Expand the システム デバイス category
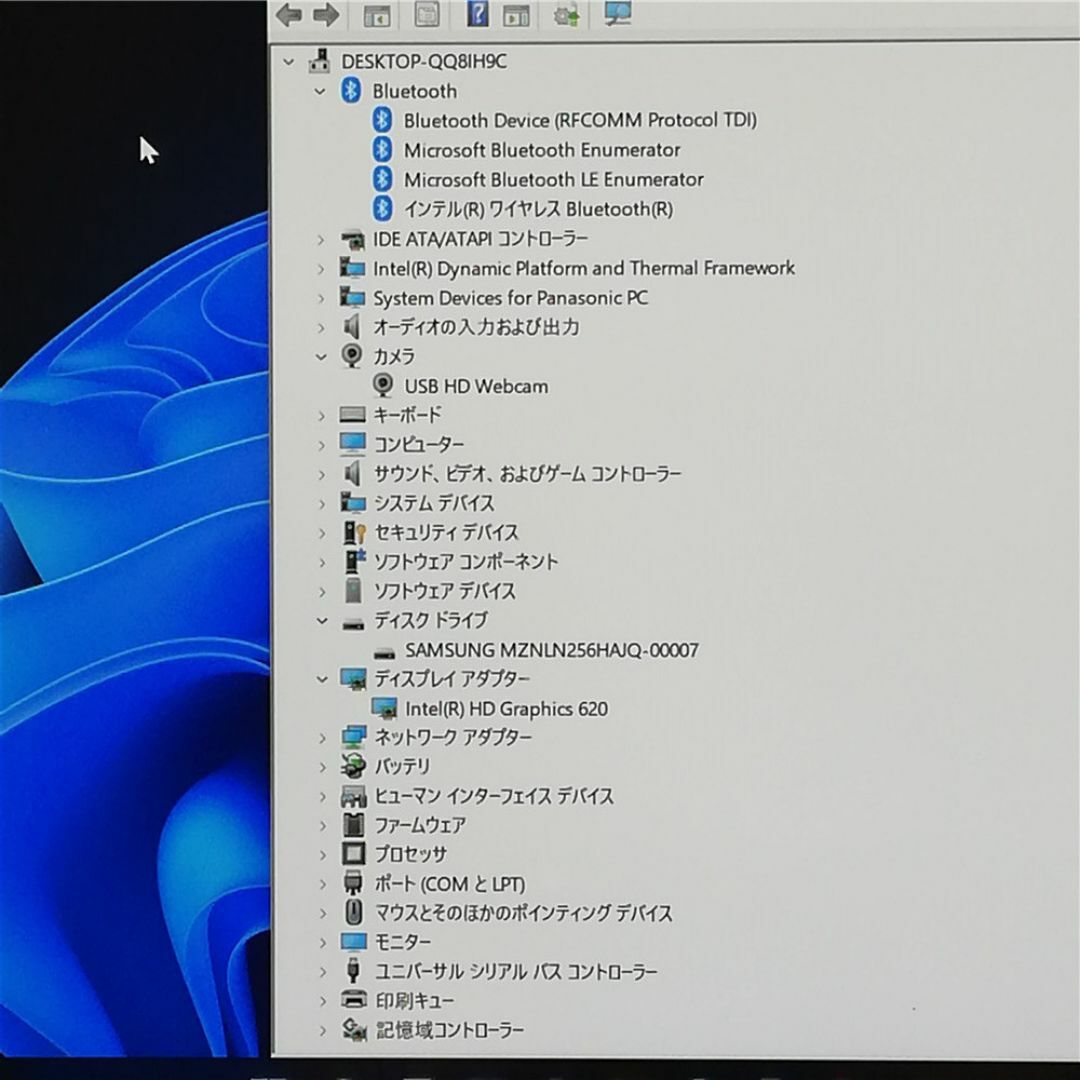This screenshot has width=1080, height=1080. pyautogui.click(x=321, y=504)
